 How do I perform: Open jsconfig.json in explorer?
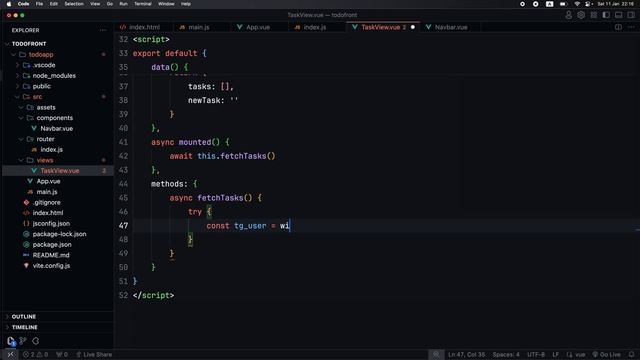click(x=51, y=224)
